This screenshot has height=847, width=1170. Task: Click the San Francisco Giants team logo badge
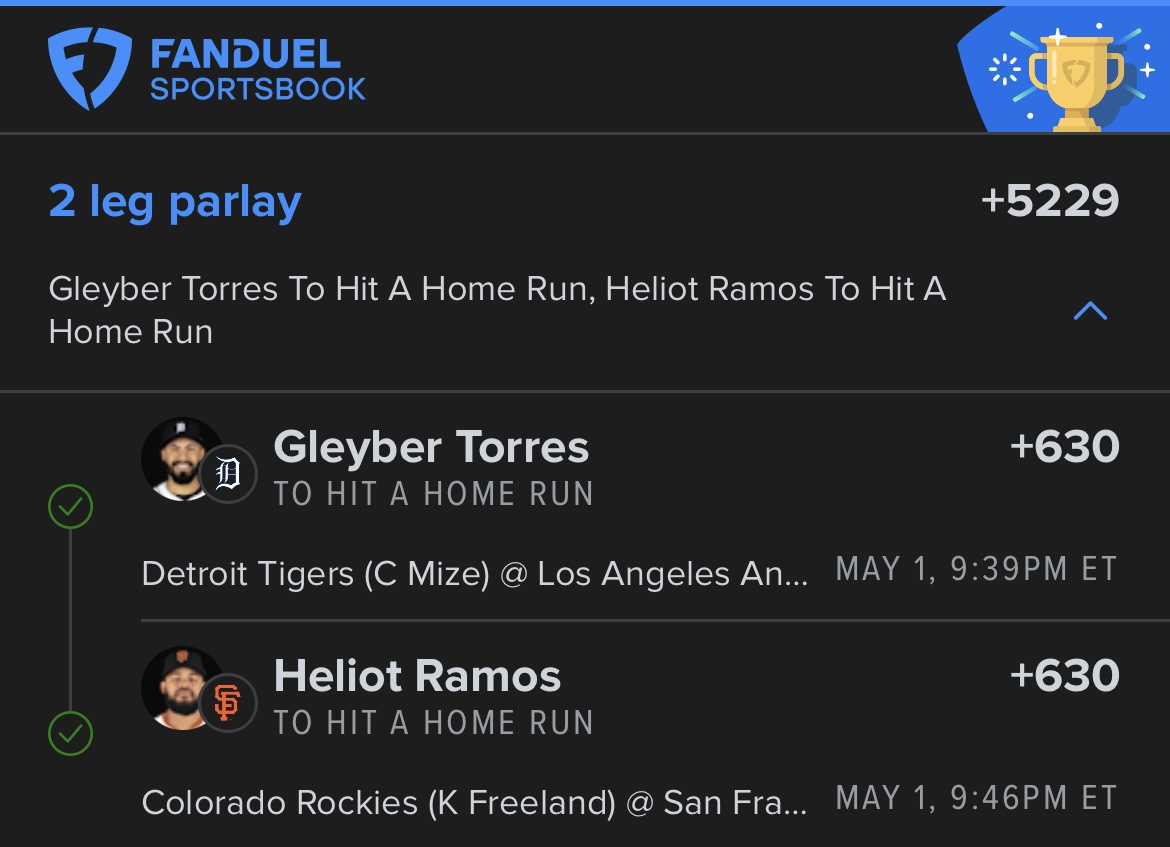pyautogui.click(x=228, y=702)
